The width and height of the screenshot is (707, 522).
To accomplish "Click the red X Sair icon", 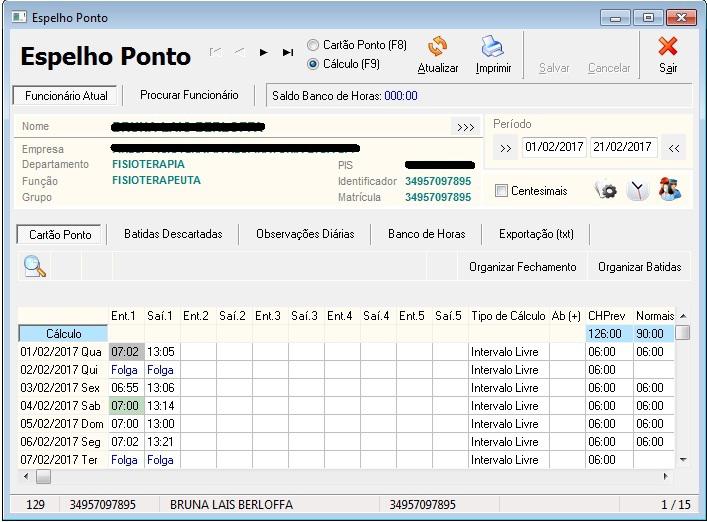I will tap(668, 48).
